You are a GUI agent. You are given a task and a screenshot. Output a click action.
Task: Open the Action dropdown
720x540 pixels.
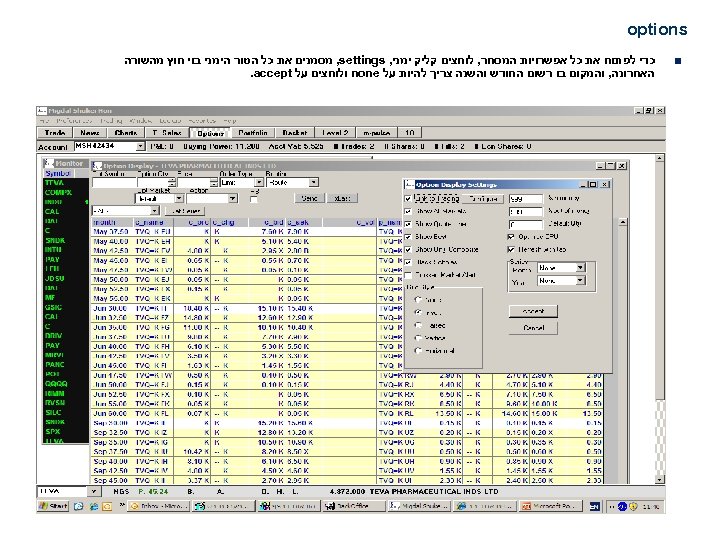(233, 198)
